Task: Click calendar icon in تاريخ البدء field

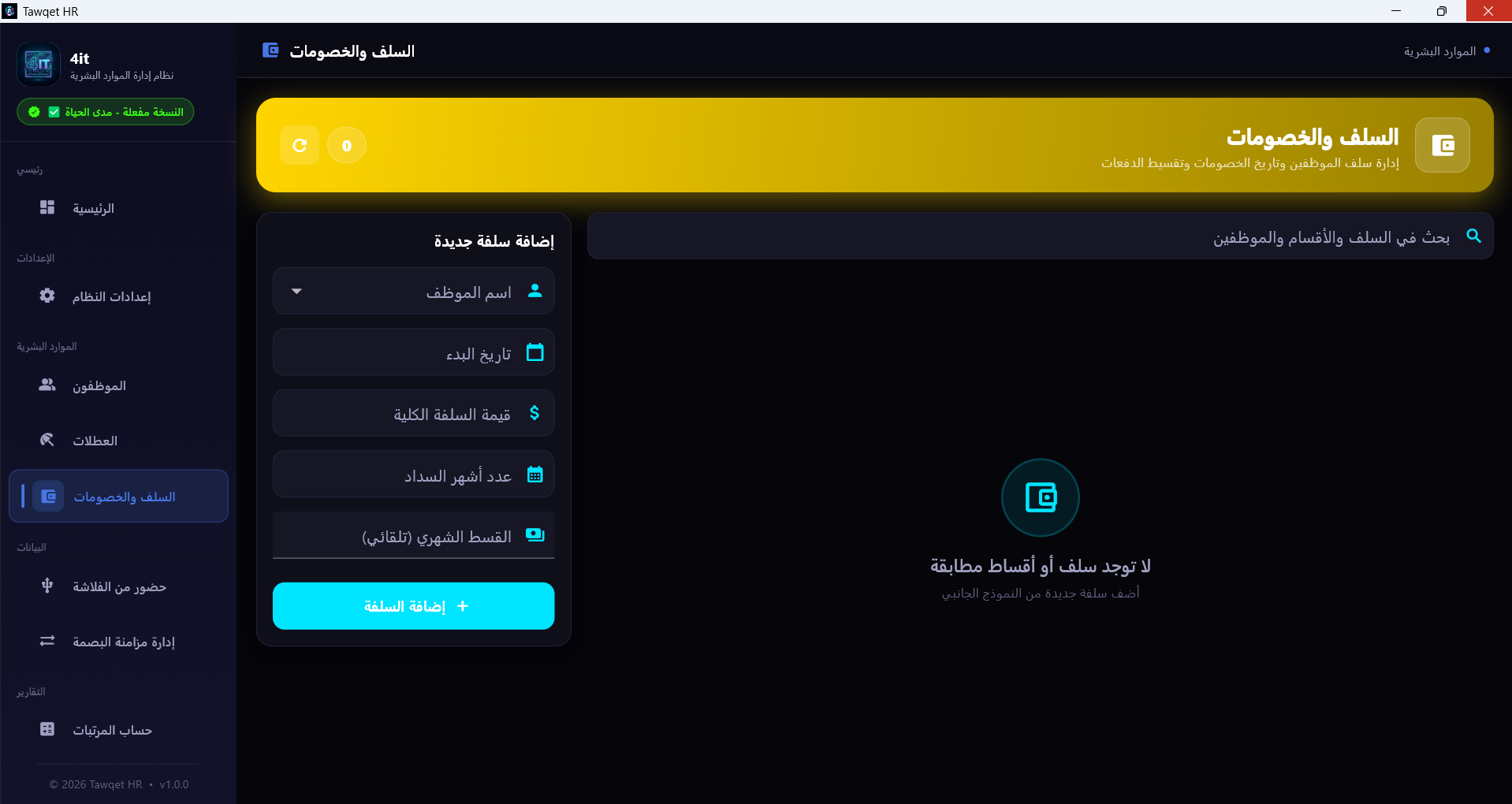Action: 534,352
